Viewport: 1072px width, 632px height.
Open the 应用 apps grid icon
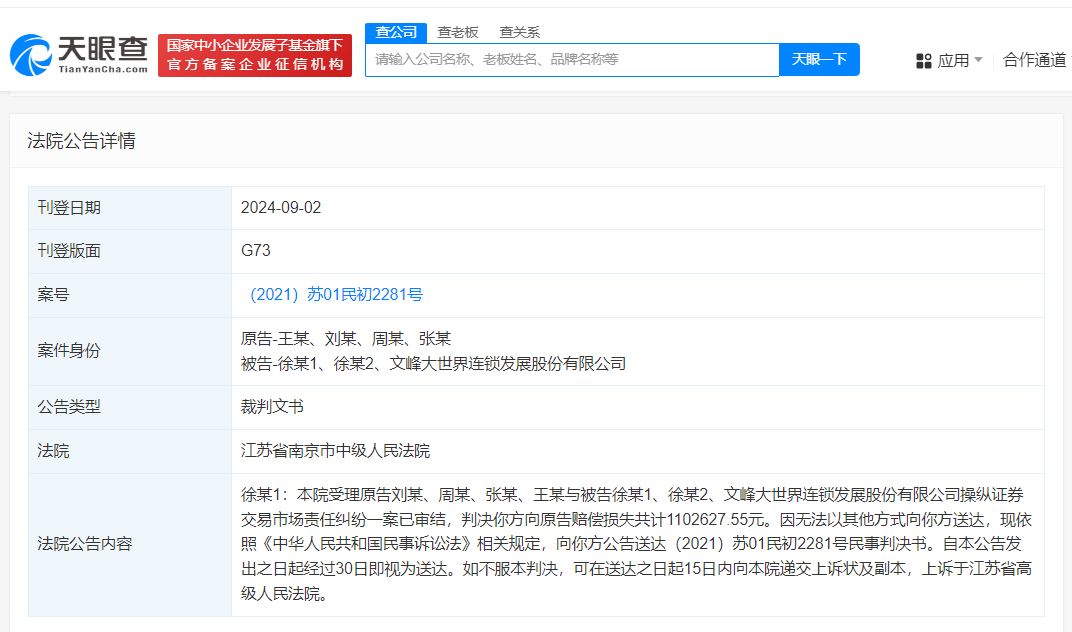(x=923, y=60)
